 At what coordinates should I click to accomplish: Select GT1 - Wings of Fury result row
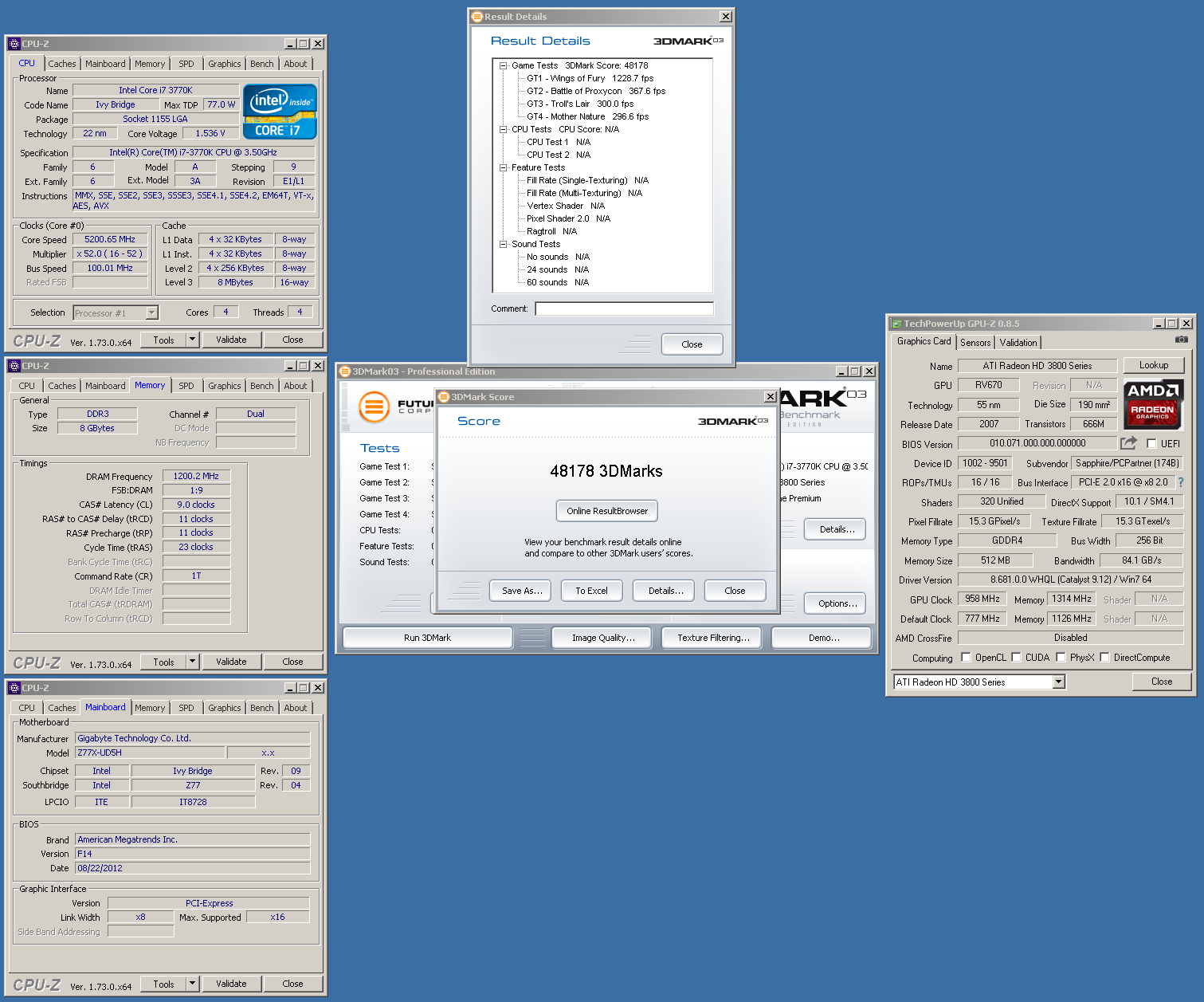590,78
